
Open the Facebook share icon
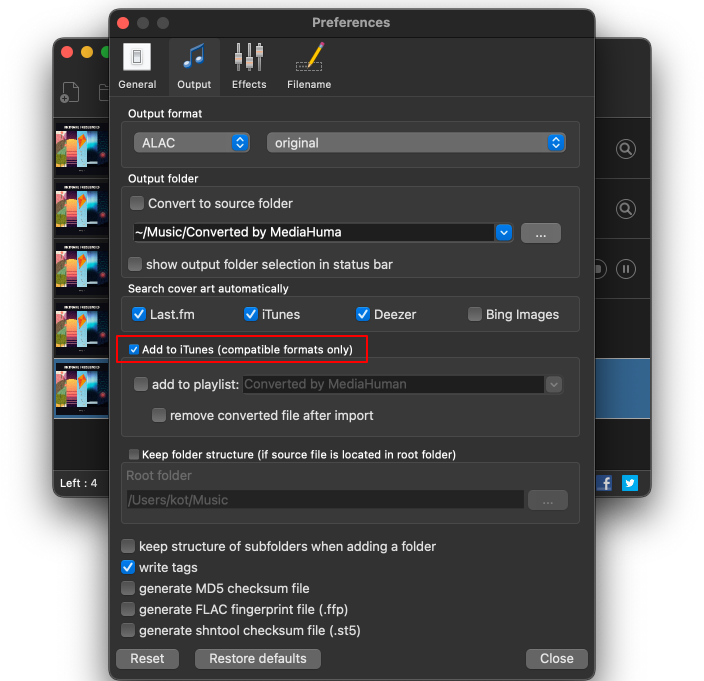(604, 483)
